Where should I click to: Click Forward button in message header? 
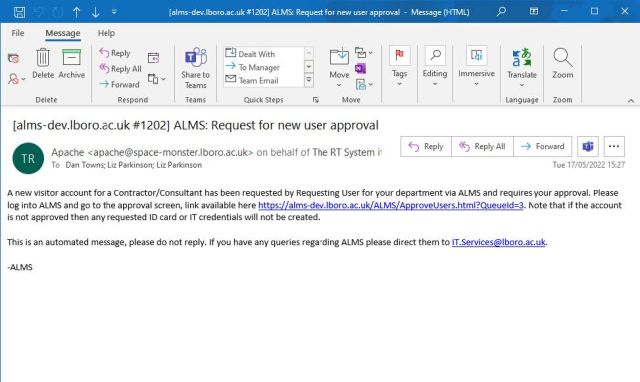point(542,147)
